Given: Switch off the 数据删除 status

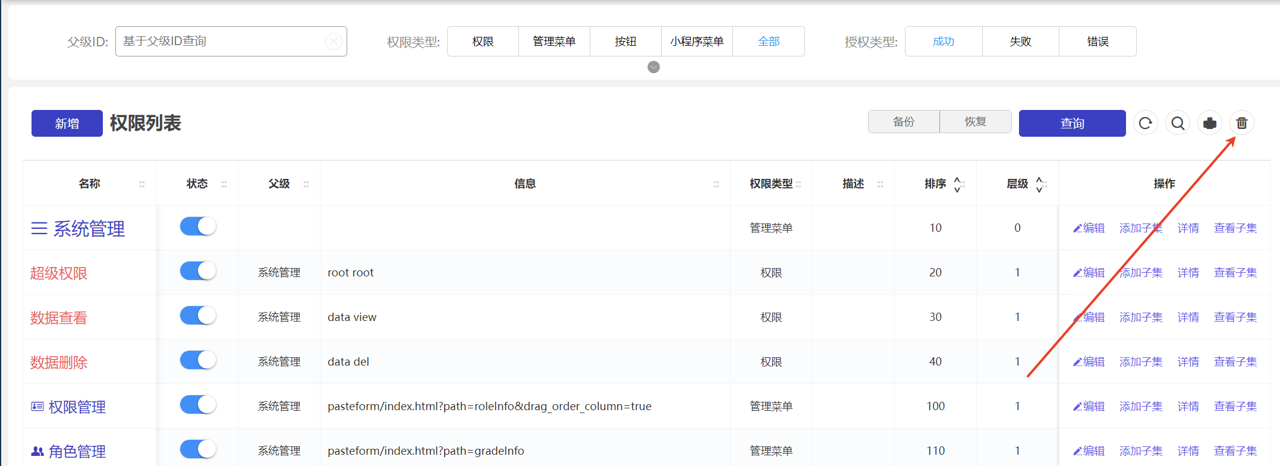Looking at the screenshot, I should point(198,360).
